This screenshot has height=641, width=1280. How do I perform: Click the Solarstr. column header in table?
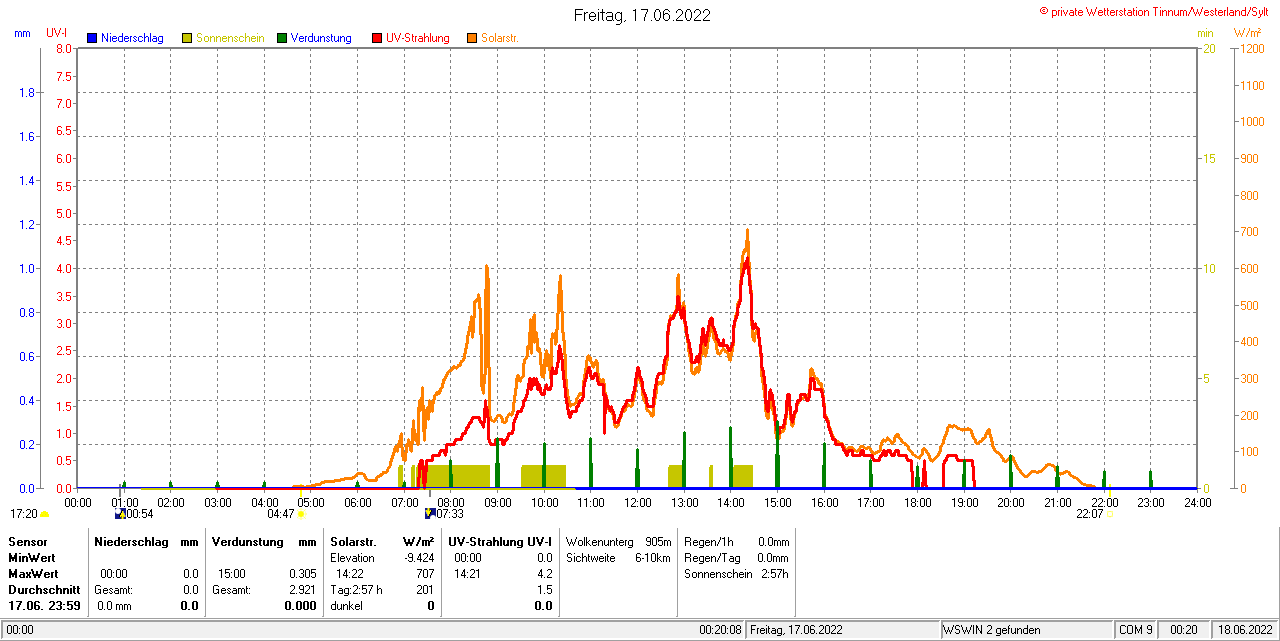pos(352,541)
